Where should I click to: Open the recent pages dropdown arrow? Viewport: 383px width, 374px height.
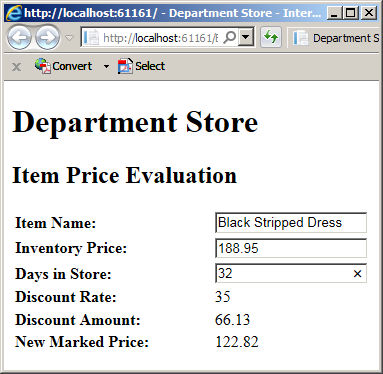click(x=69, y=38)
